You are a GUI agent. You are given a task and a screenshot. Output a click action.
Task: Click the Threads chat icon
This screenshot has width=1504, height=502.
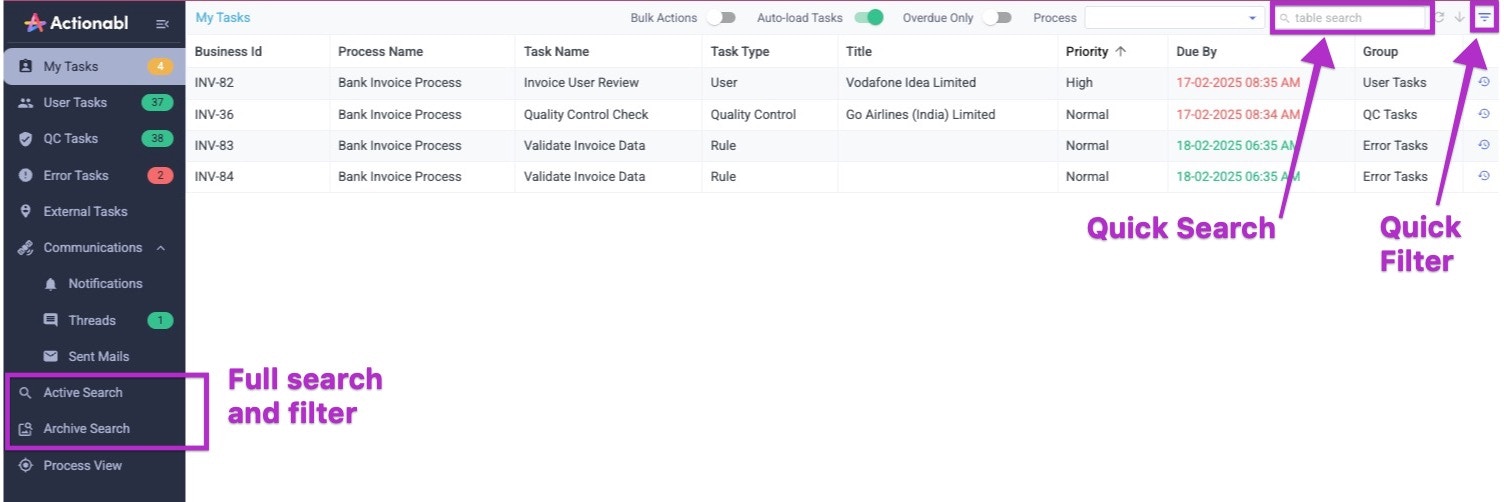[51, 320]
